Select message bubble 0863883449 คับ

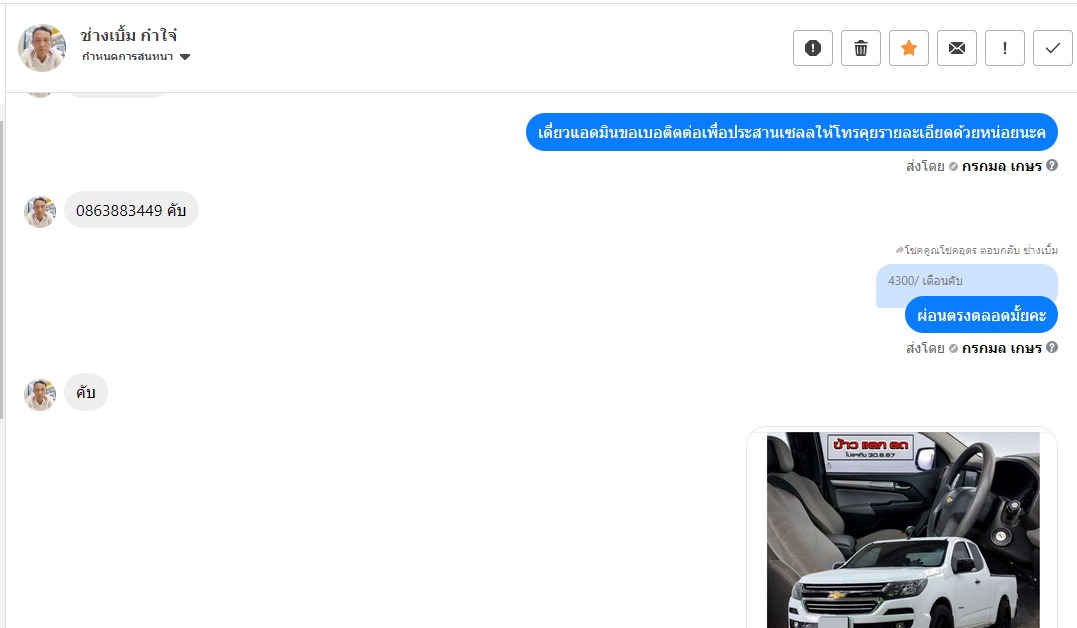131,210
